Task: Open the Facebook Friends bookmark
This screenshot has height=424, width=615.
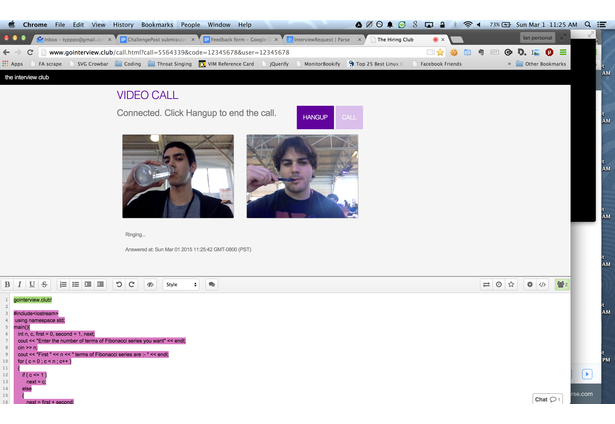Action: tap(437, 64)
